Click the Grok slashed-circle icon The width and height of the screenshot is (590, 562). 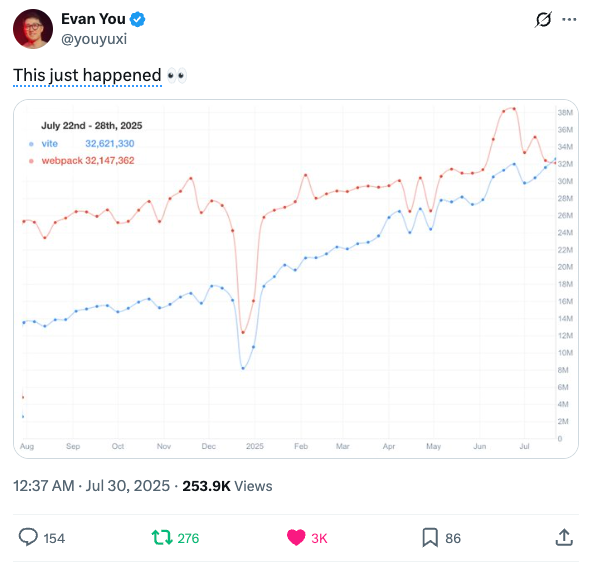click(x=543, y=20)
